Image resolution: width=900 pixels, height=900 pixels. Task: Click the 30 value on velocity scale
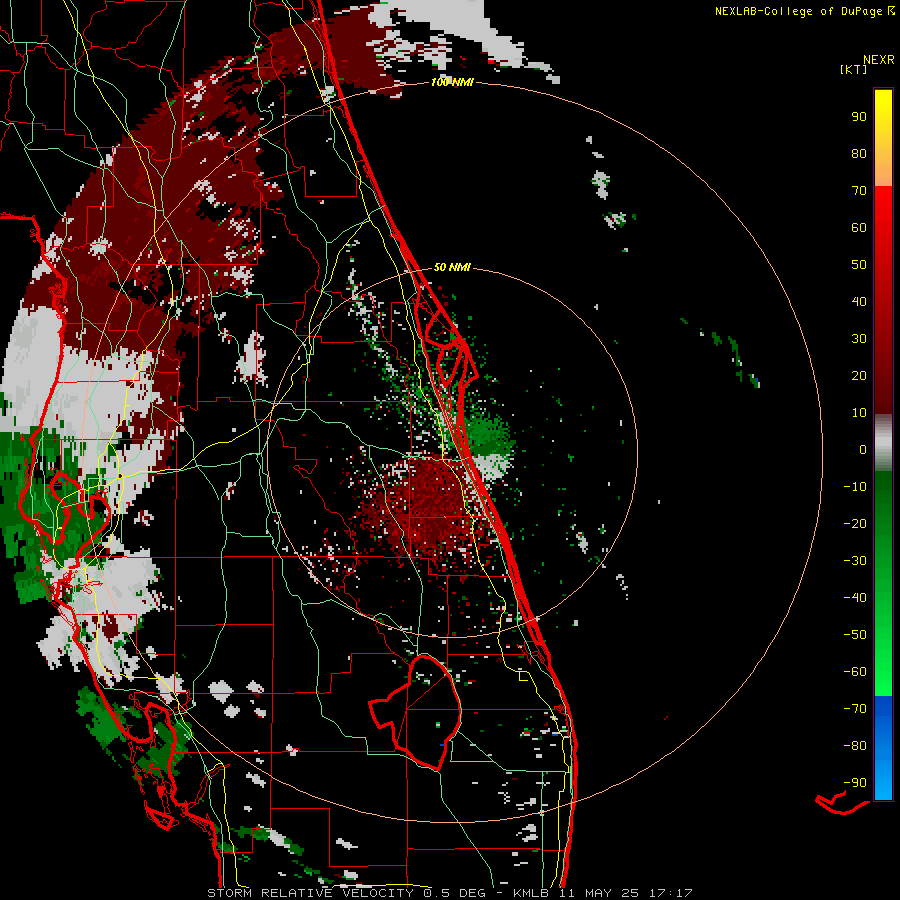coord(859,339)
